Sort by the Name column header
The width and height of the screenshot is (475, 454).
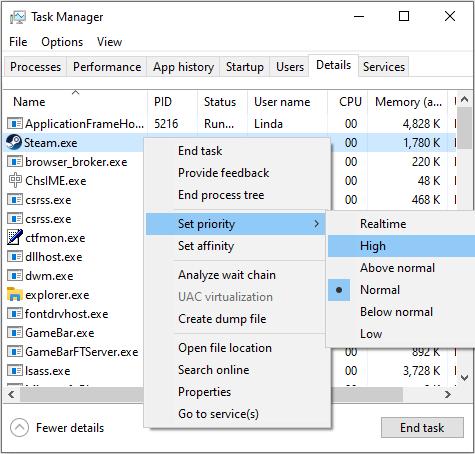point(29,102)
